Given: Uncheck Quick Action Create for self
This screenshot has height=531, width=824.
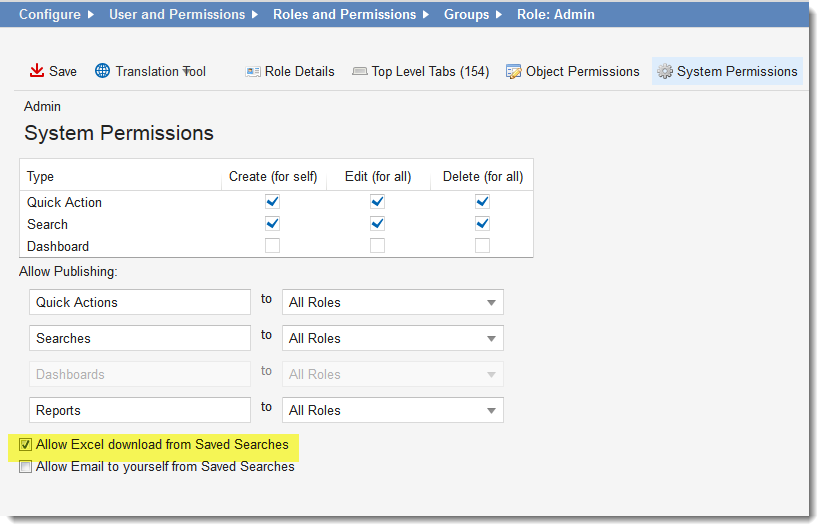Looking at the screenshot, I should [272, 202].
